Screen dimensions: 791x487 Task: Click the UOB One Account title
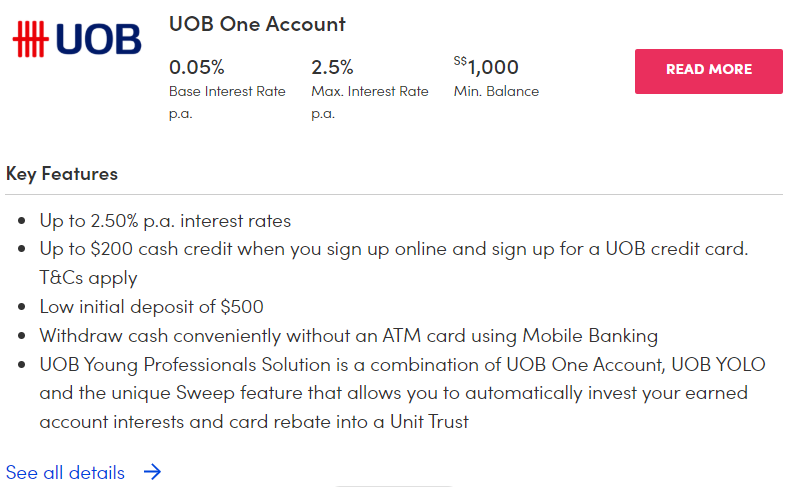[x=257, y=24]
